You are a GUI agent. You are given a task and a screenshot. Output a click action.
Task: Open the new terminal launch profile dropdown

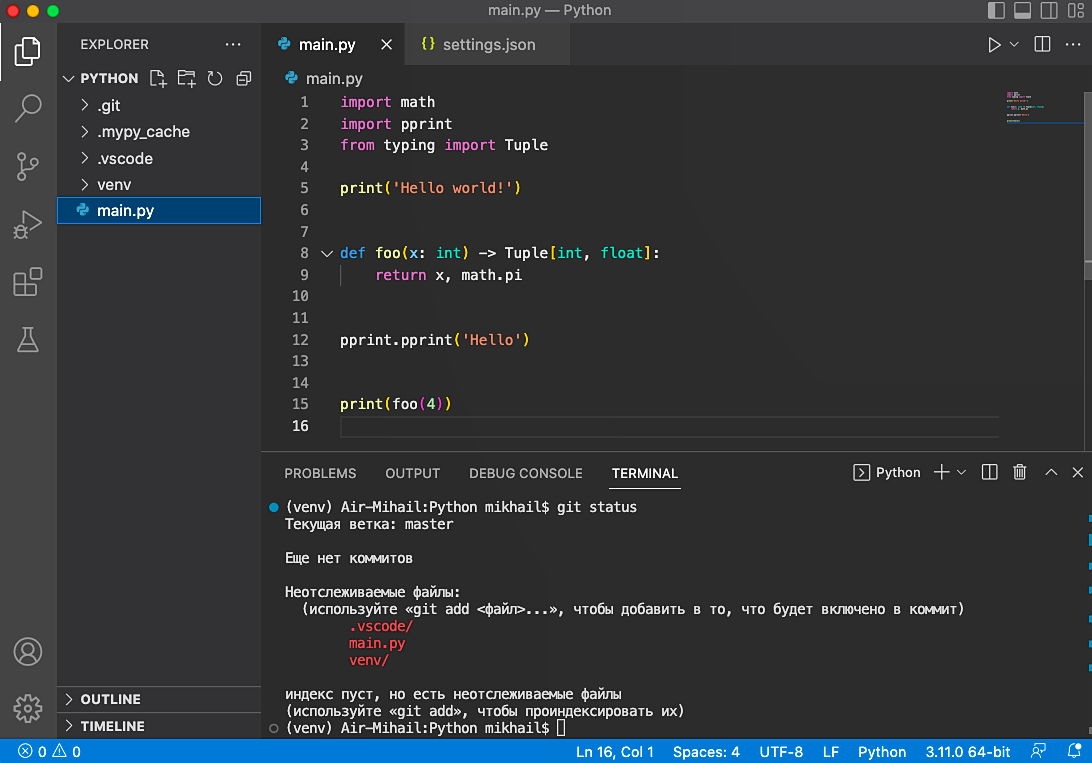click(962, 473)
